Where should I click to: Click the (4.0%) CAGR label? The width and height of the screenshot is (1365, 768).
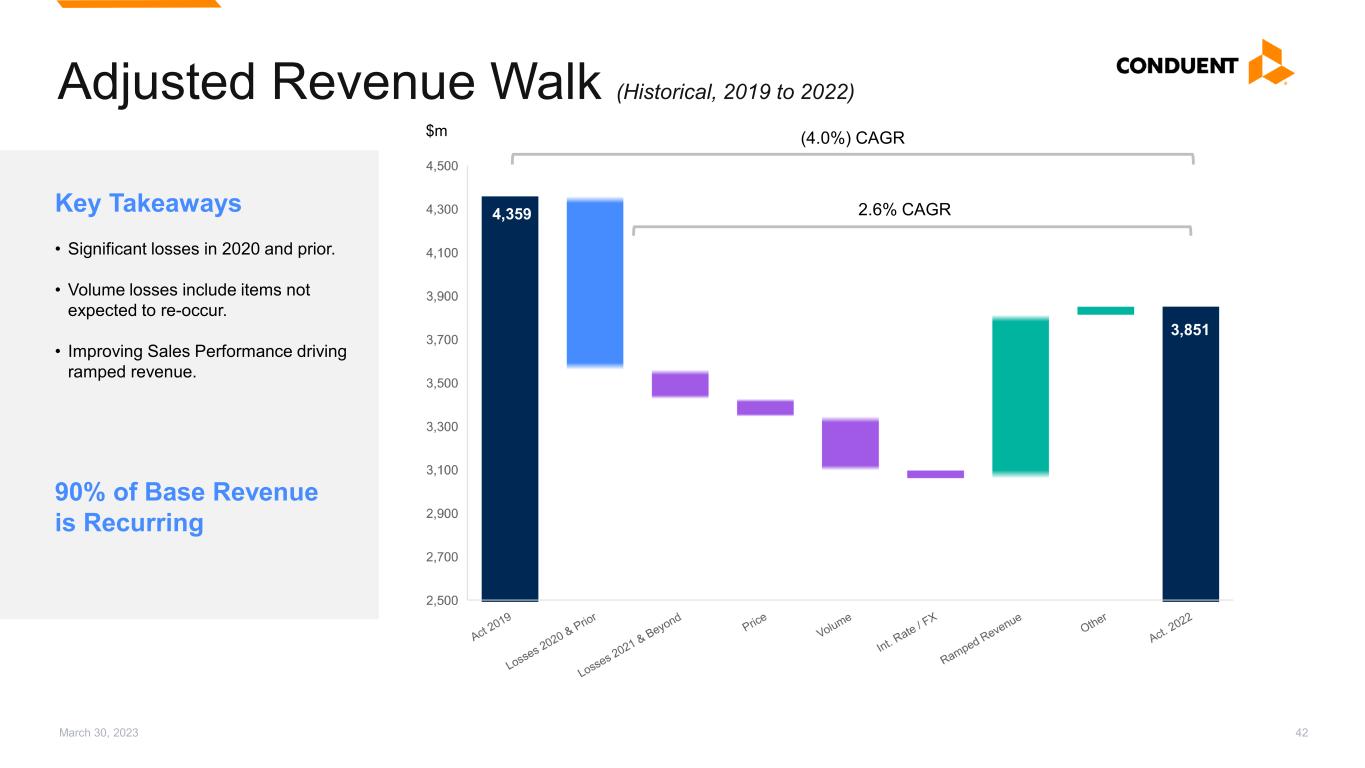tap(852, 139)
